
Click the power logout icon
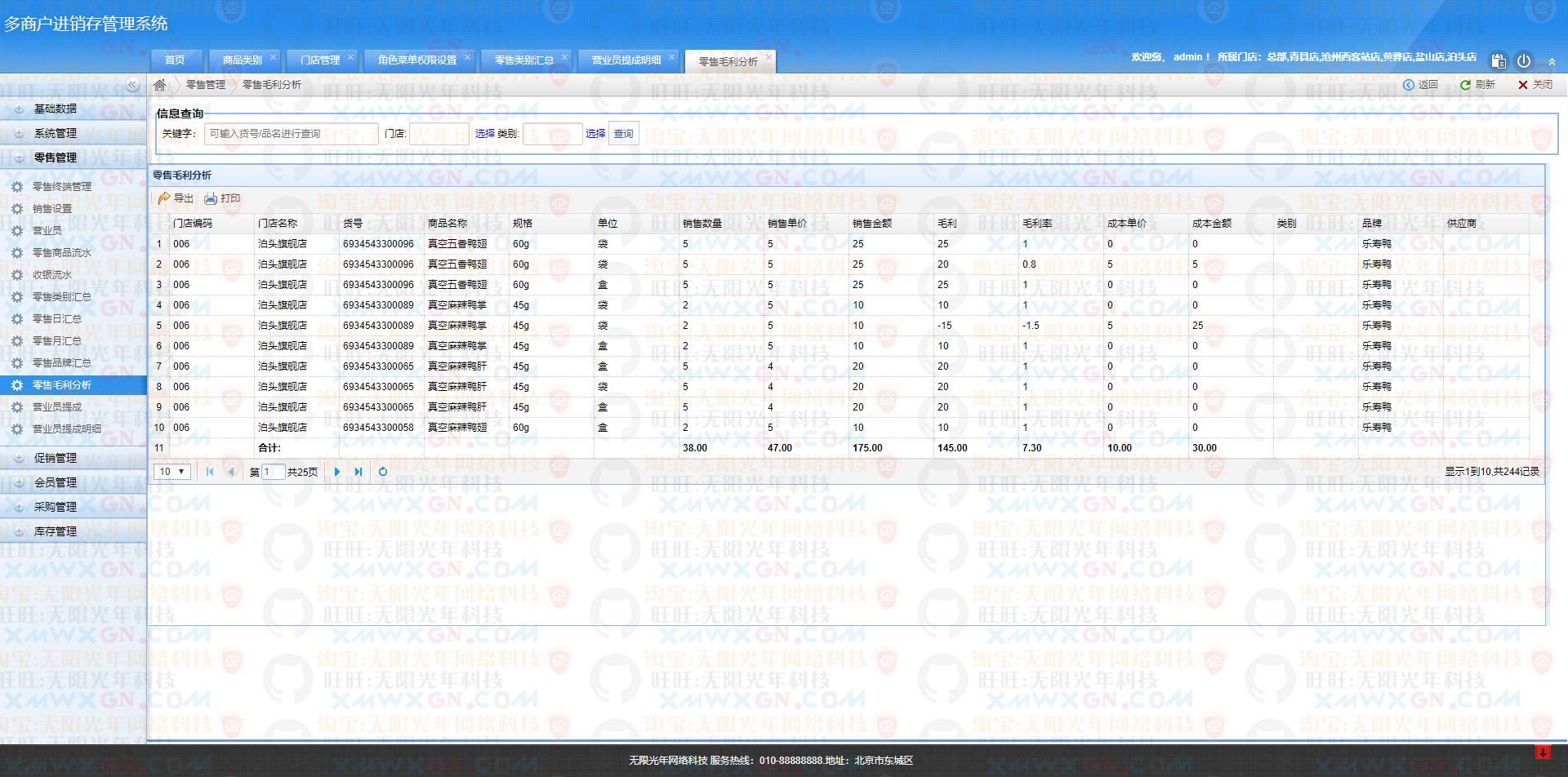coord(1524,60)
